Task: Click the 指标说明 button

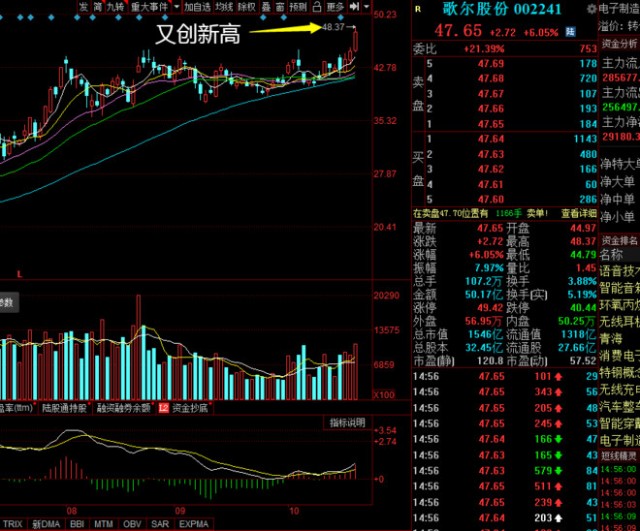Action: (347, 423)
